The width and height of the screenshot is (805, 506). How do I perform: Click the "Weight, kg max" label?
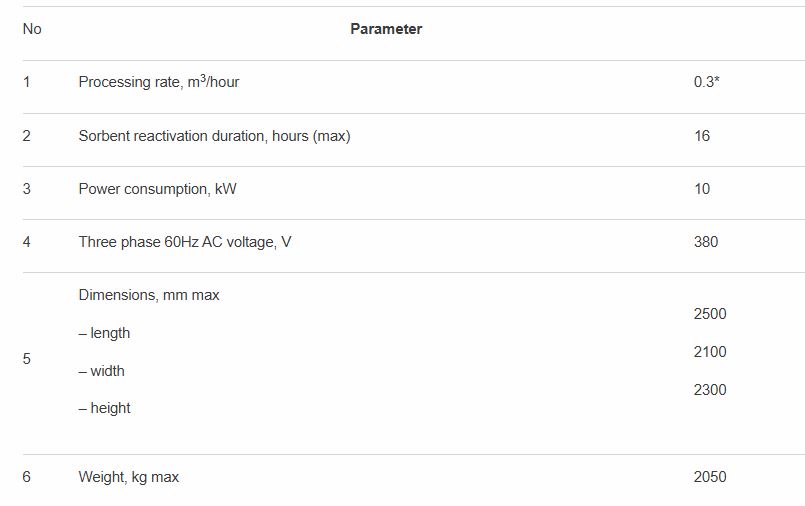pyautogui.click(x=129, y=477)
